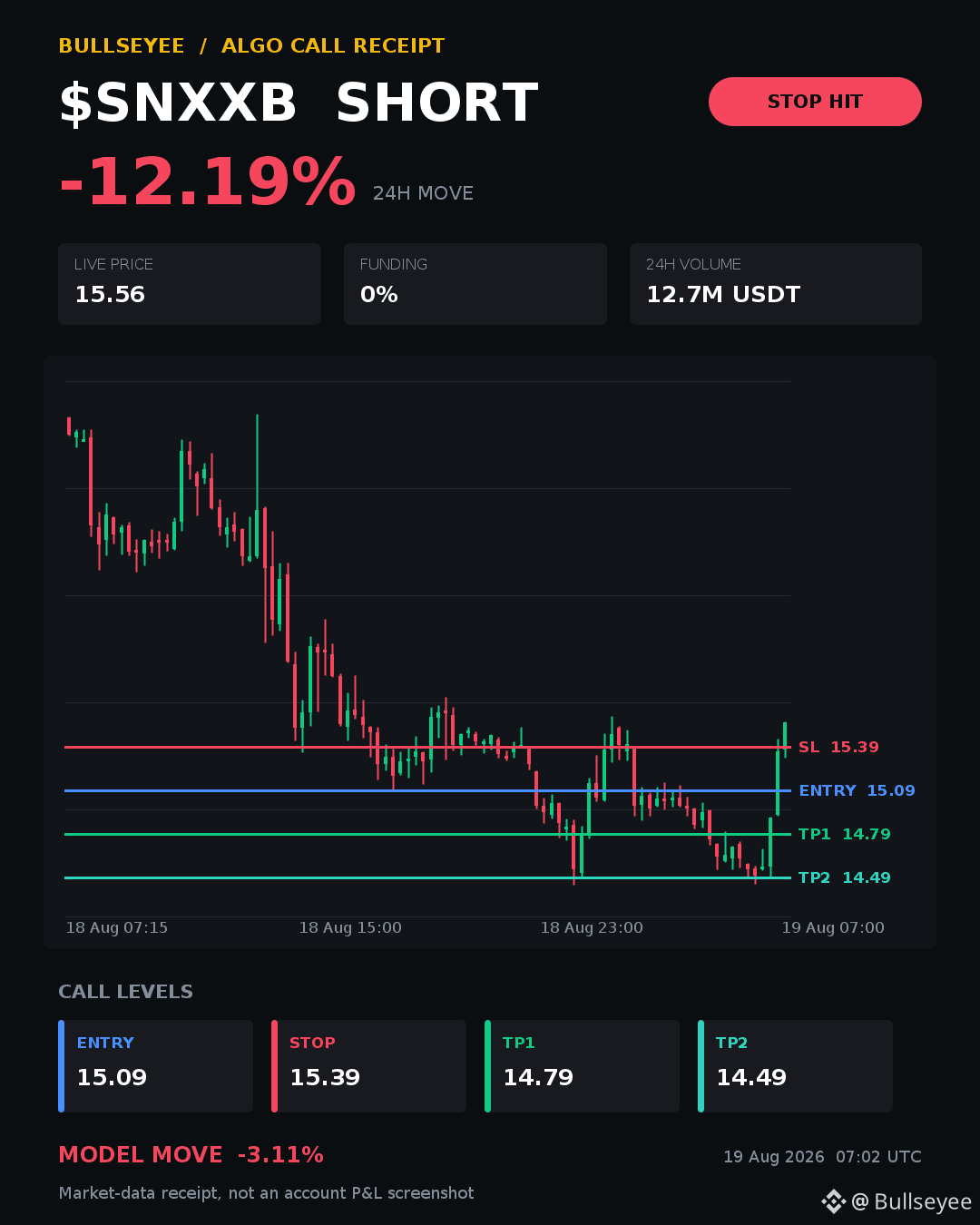Click the Binance logo icon beside @Bullseyee
Viewport: 980px width, 1225px height.
pos(833,1201)
